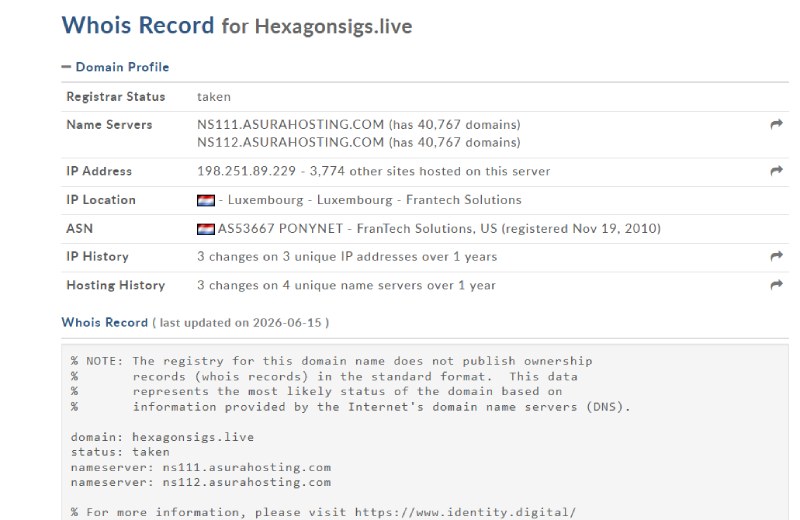Open the IP History row arrow icon

[776, 256]
